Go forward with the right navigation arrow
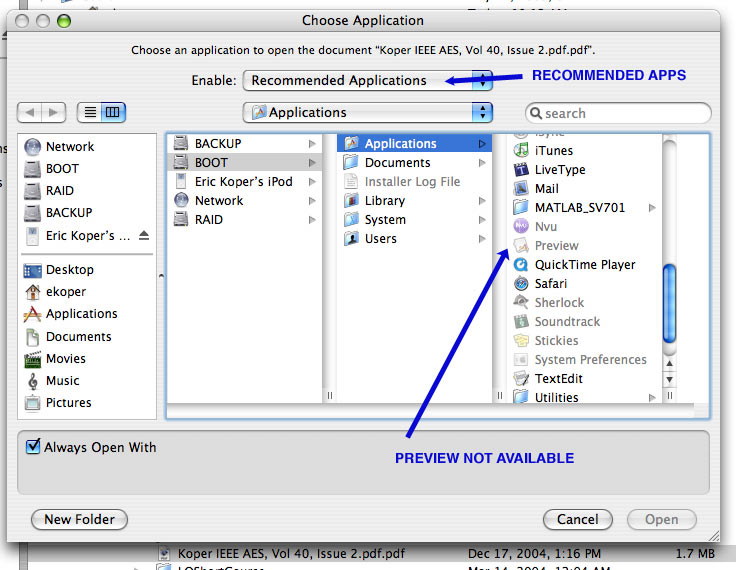Screen dimensions: 736x570 coord(53,112)
